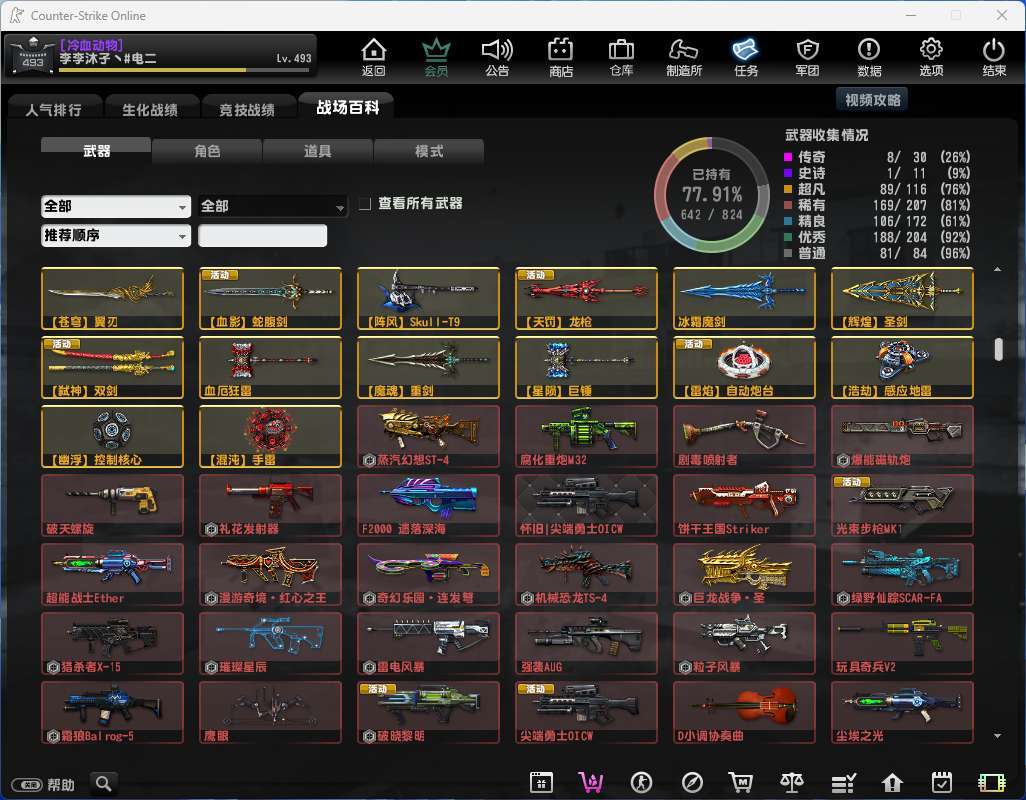Open the 商店 shop icon

click(x=560, y=57)
